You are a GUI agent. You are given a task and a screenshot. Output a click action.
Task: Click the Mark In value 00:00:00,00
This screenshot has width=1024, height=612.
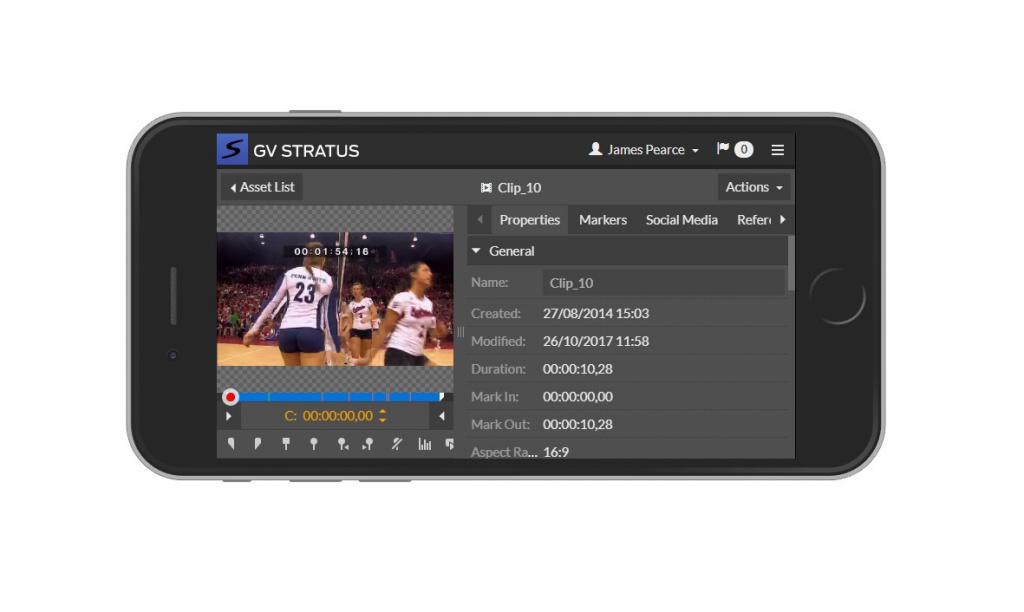coord(577,396)
